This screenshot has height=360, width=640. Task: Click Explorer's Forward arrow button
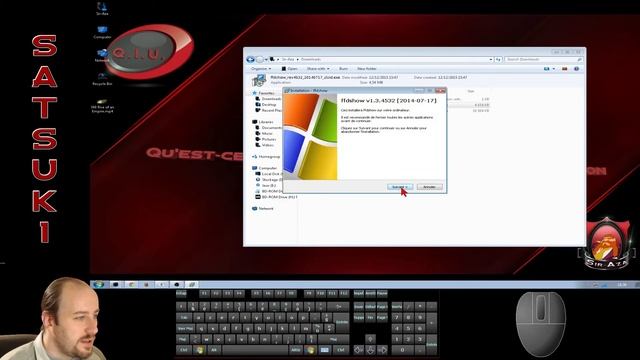click(x=260, y=60)
